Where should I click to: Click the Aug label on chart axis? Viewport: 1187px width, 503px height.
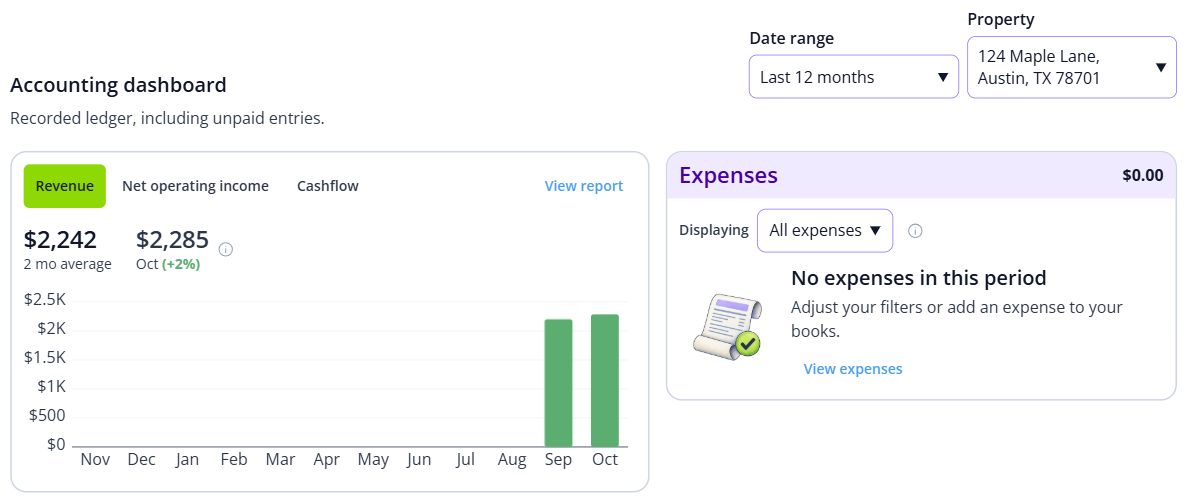[x=512, y=460]
